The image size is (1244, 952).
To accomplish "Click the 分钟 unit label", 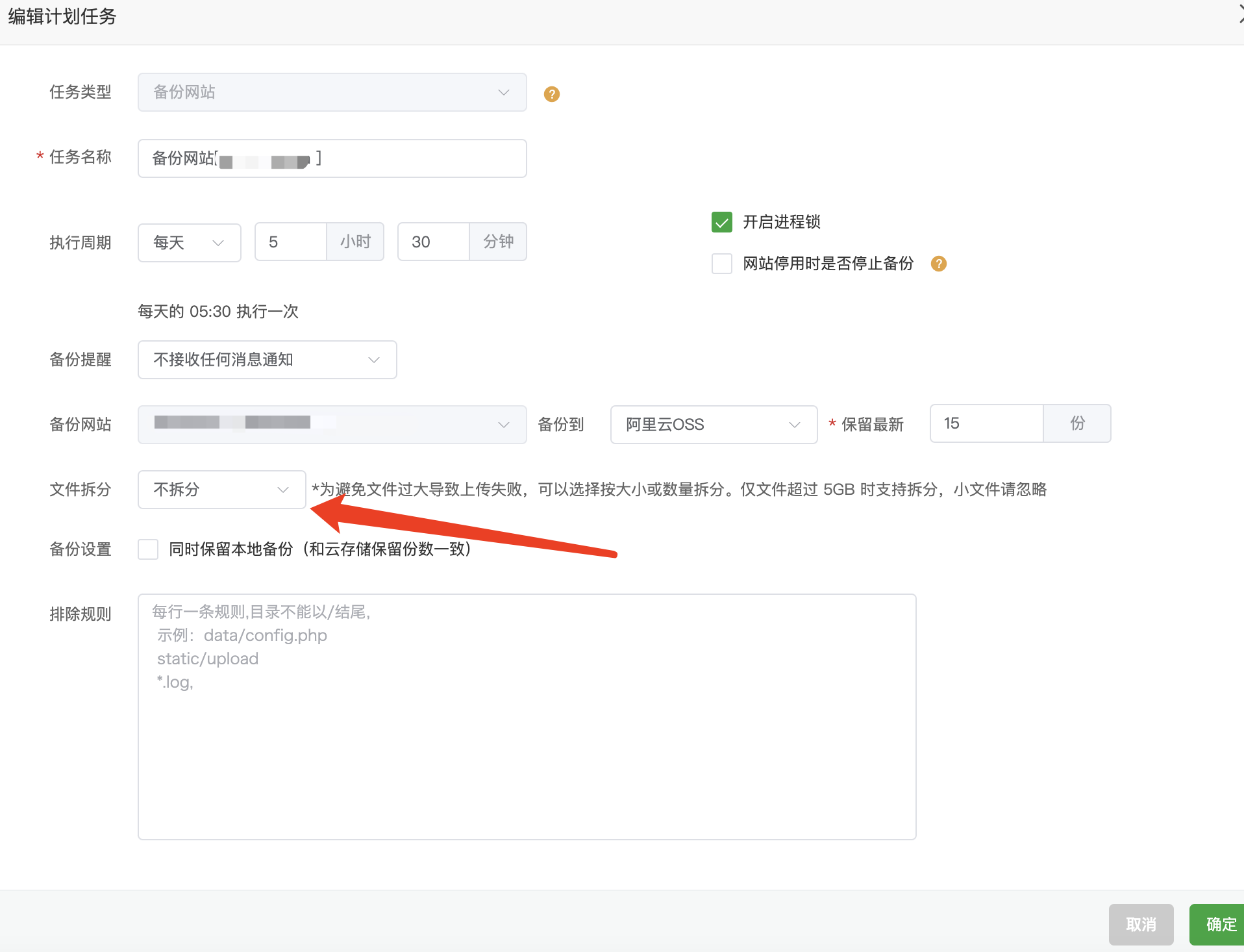I will (498, 242).
